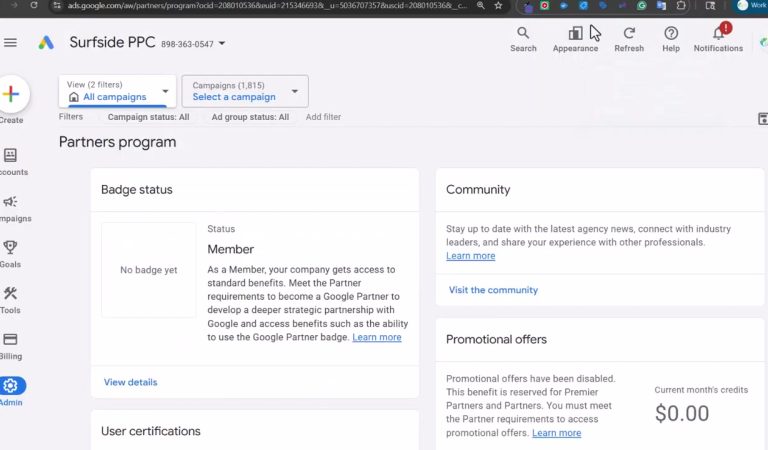Click the site information icon in address bar
Viewport: 768px width, 450px height.
coord(57,5)
